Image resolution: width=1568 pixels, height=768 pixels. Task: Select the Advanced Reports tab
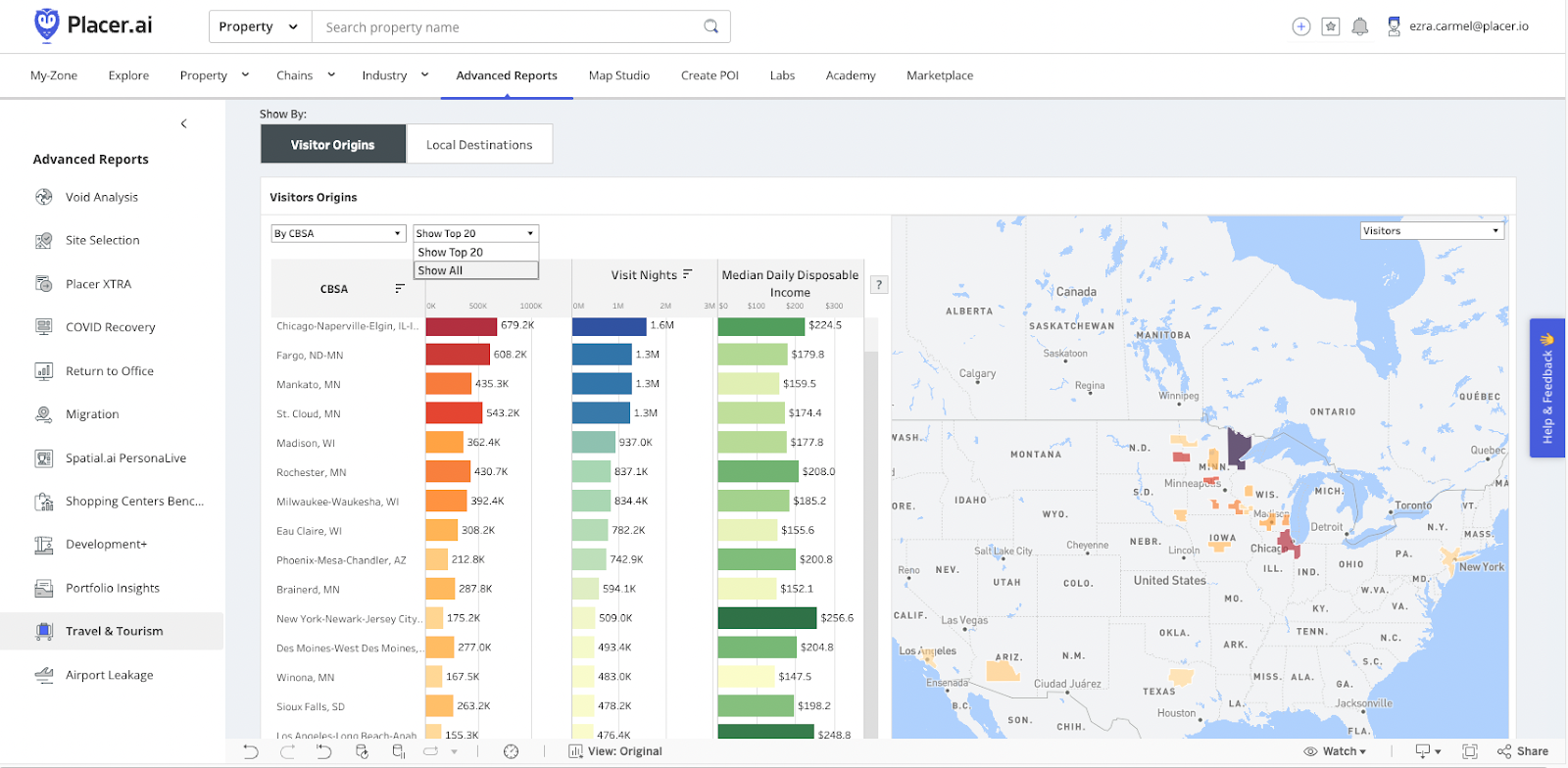pos(507,75)
